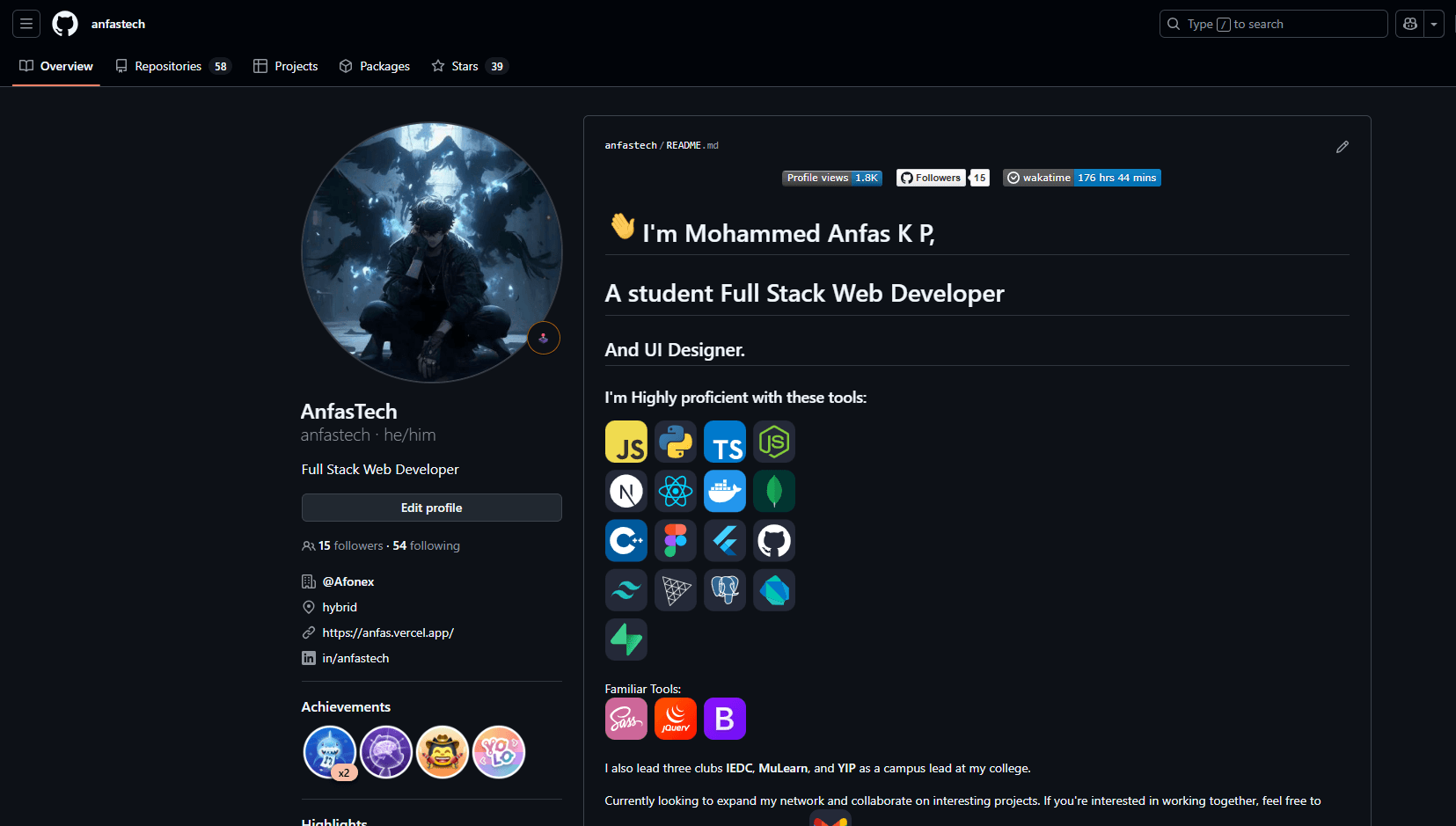The width and height of the screenshot is (1456, 826).
Task: Edit README with the pencil icon
Action: click(1343, 147)
